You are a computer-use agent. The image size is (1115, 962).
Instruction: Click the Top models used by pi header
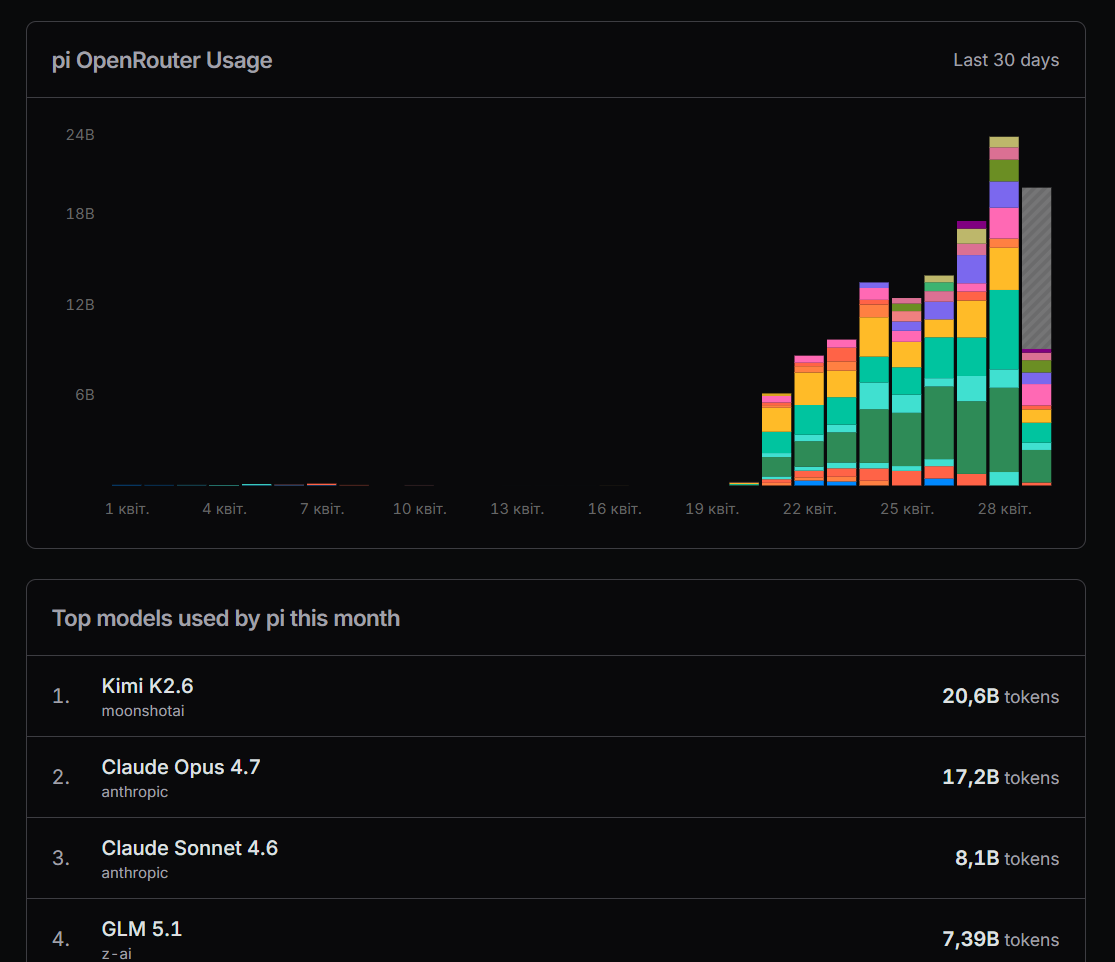point(225,618)
